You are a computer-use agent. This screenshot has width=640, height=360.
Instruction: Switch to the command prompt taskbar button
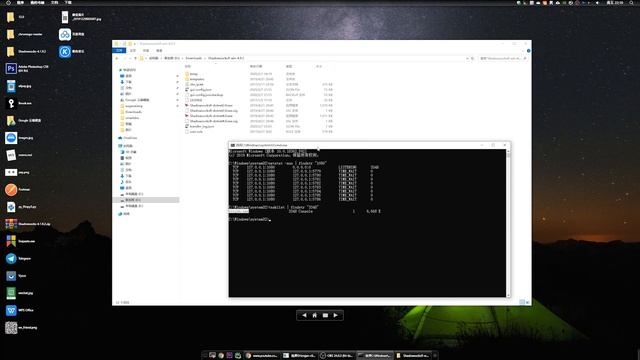pos(374,356)
